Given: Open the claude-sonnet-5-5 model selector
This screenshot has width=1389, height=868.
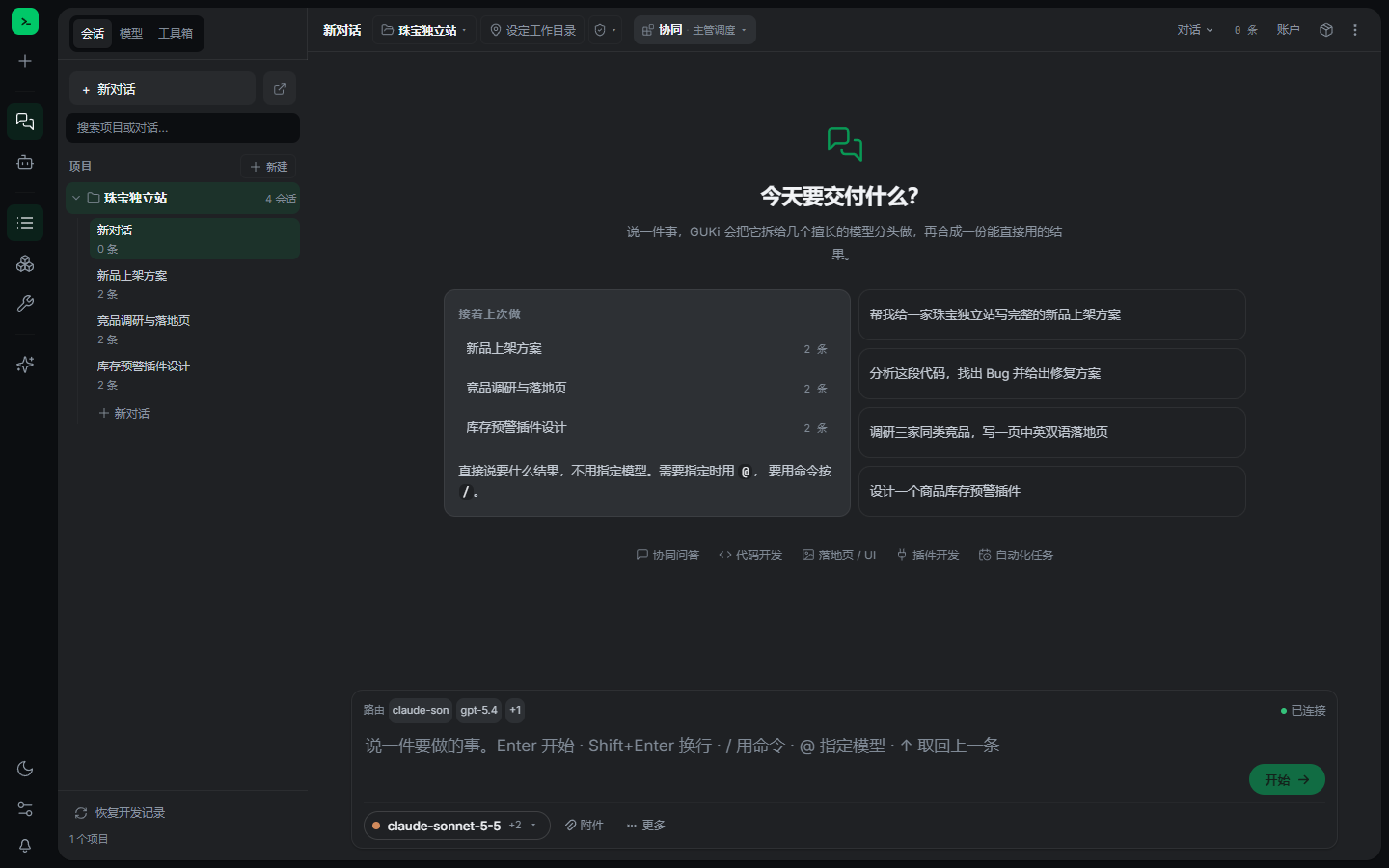Looking at the screenshot, I should [x=457, y=826].
